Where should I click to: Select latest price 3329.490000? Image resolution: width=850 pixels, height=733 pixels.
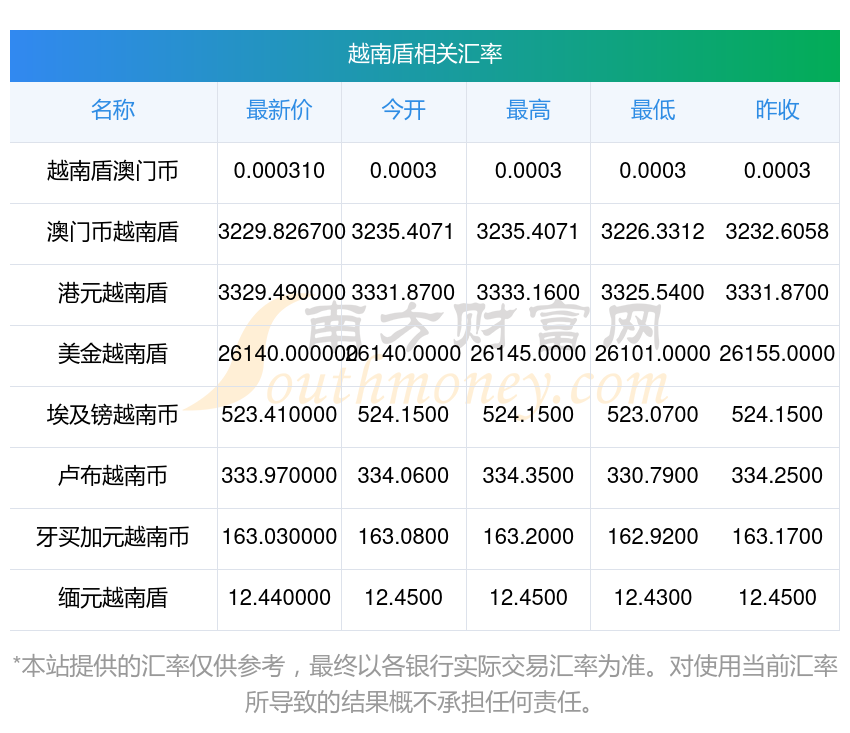coord(281,293)
